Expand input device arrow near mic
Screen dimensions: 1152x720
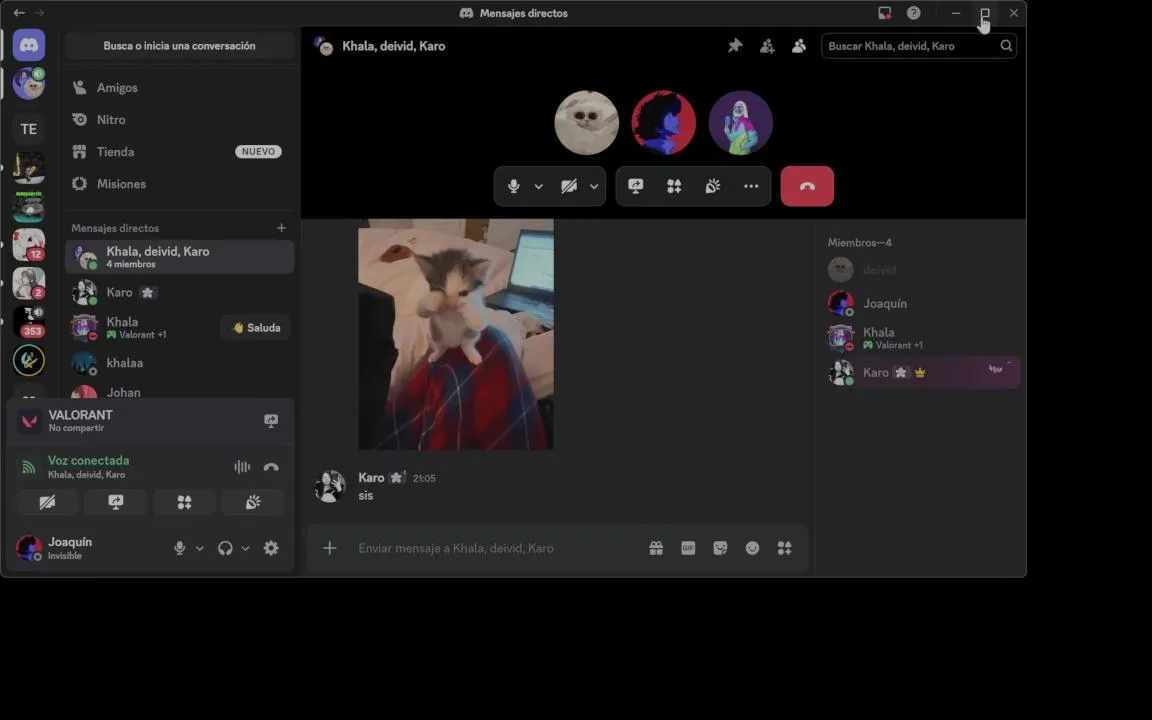(200, 548)
